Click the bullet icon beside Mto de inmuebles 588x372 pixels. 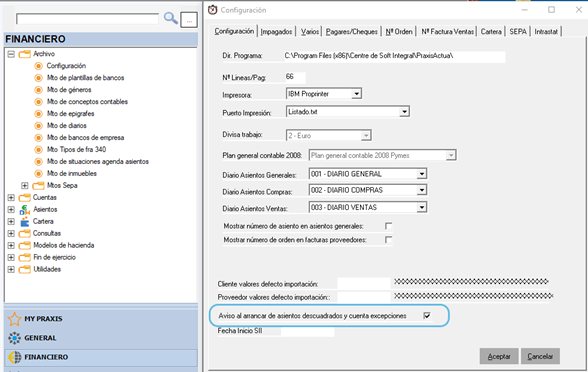[38, 174]
